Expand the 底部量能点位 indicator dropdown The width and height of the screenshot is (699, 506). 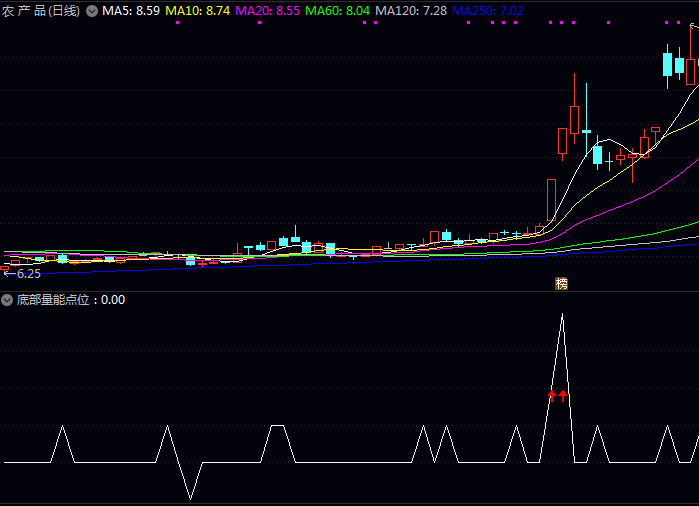(8, 299)
